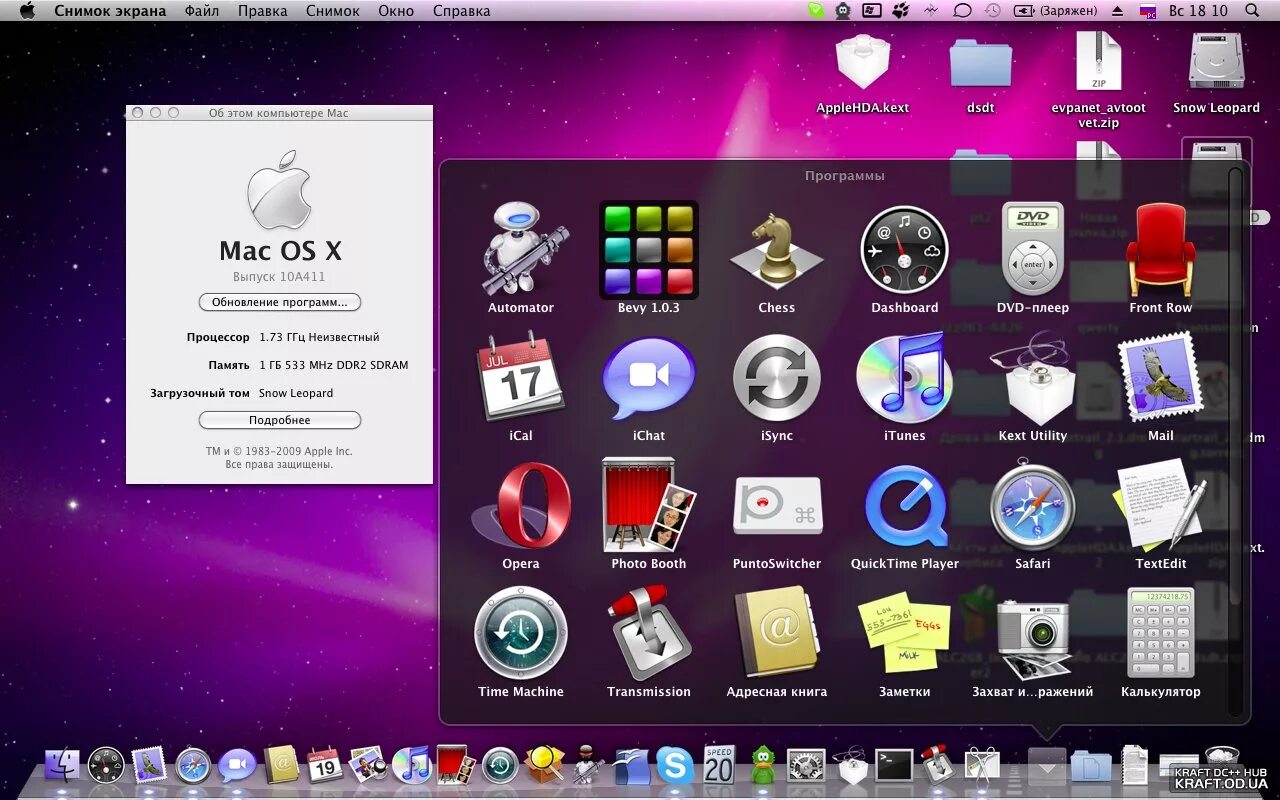Click the Speed 20 sign dock icon
The height and width of the screenshot is (800, 1280).
(719, 765)
